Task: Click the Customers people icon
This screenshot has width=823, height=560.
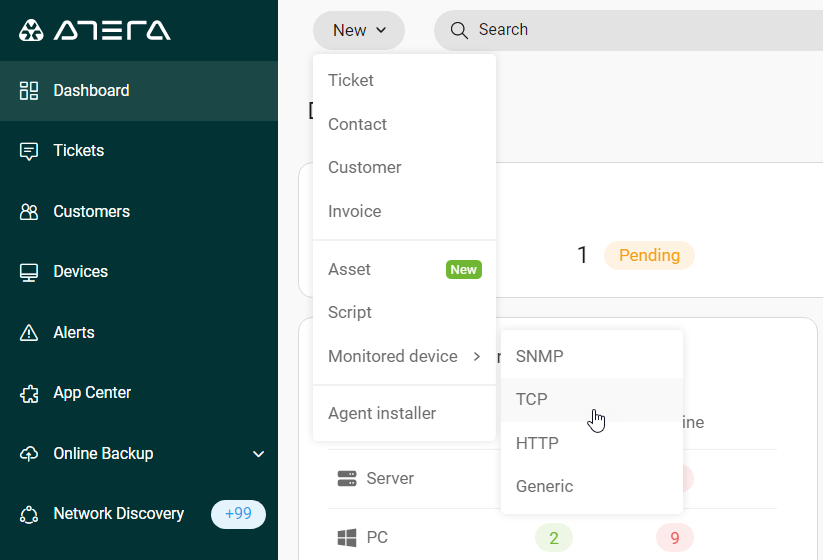Action: [x=29, y=212]
